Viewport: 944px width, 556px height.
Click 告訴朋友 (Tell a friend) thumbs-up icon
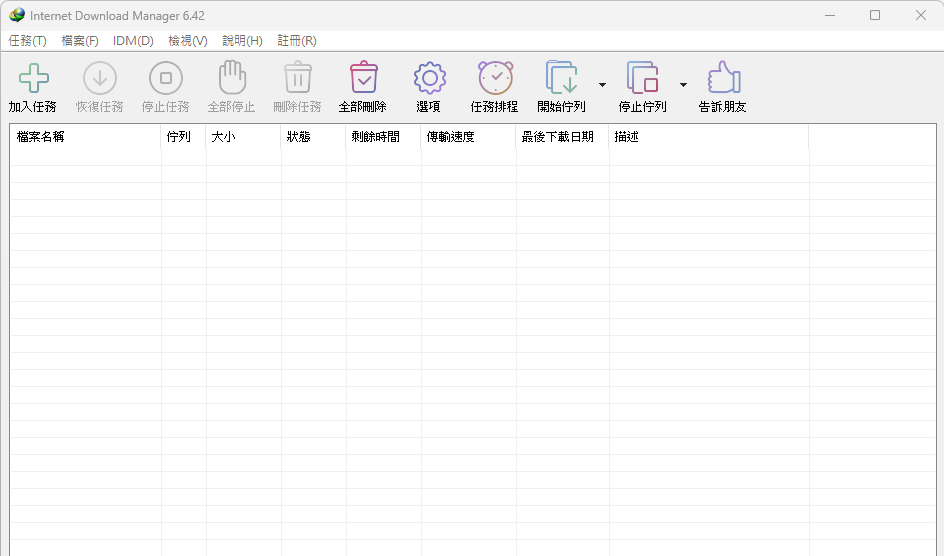tap(722, 78)
